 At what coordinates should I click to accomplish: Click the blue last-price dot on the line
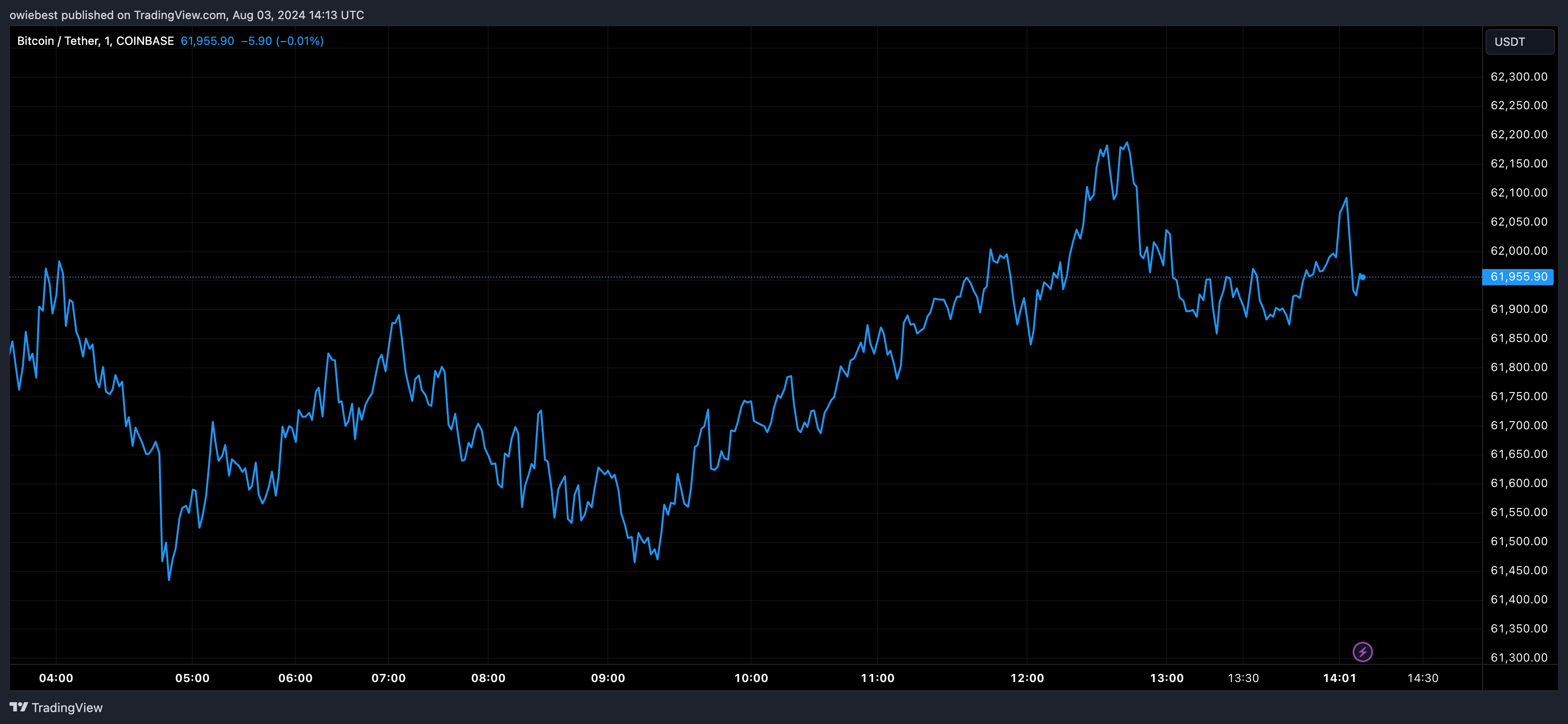[x=1363, y=277]
